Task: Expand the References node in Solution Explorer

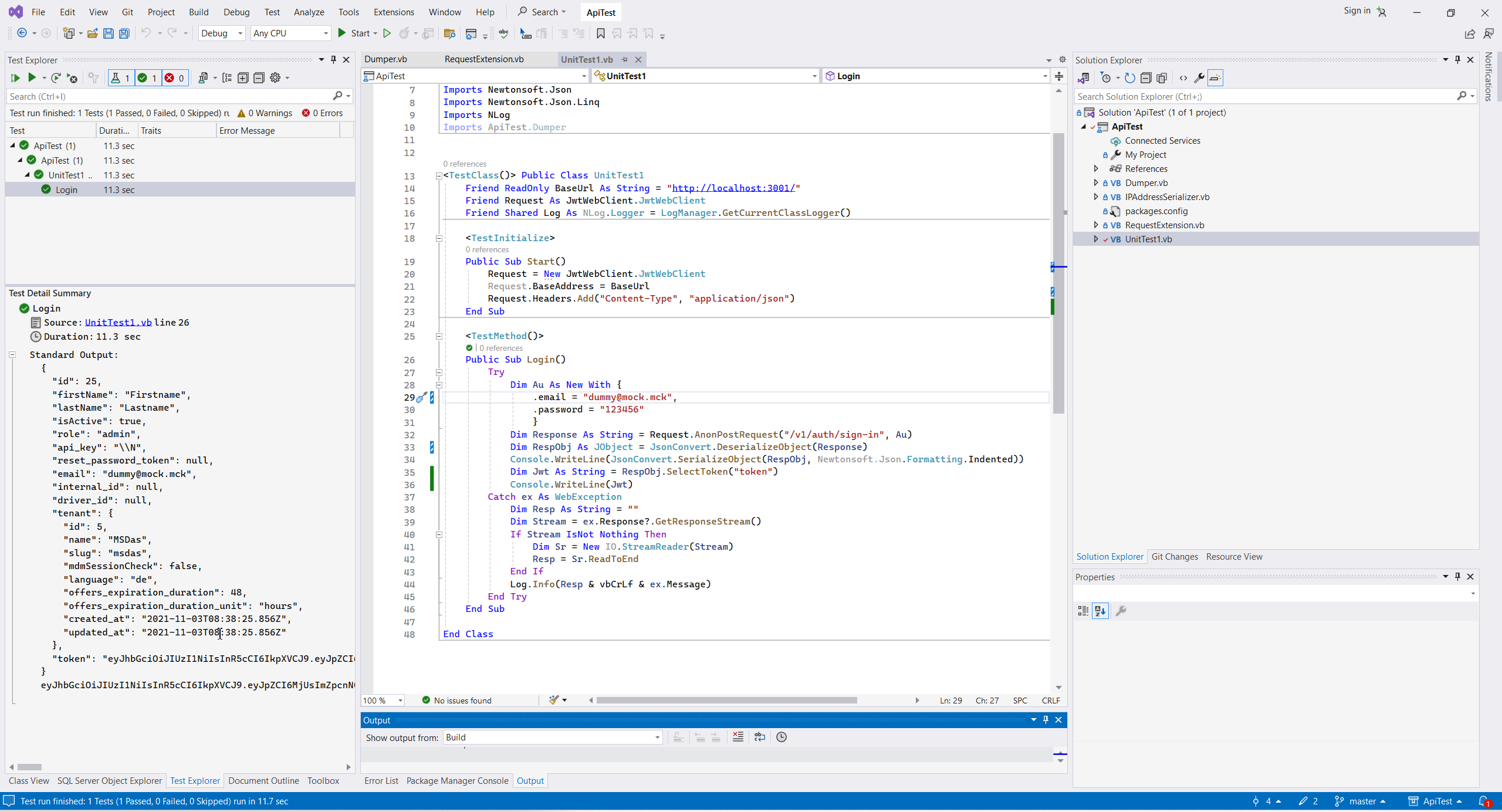Action: [1096, 169]
